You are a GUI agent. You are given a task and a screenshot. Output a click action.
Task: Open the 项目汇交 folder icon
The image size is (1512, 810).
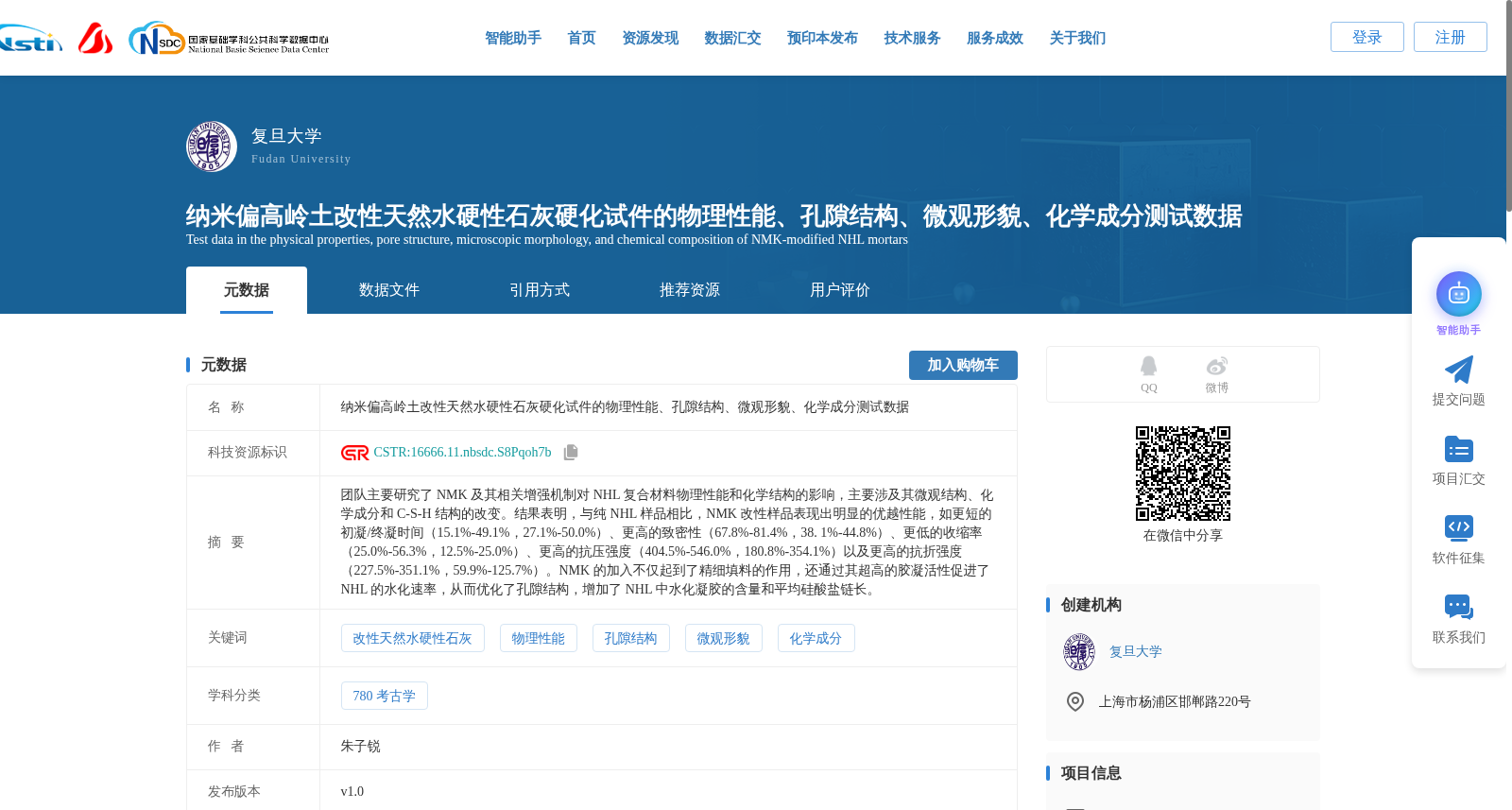click(1458, 449)
